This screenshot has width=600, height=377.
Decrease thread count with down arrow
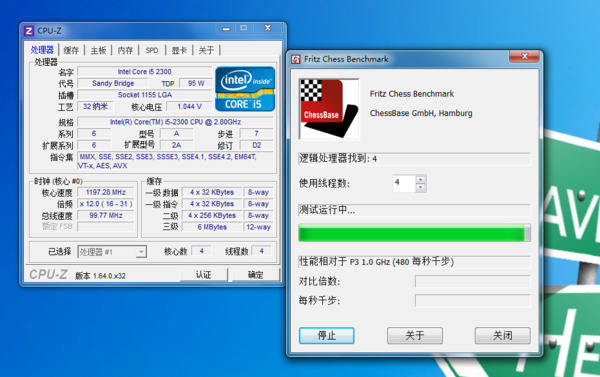click(421, 187)
